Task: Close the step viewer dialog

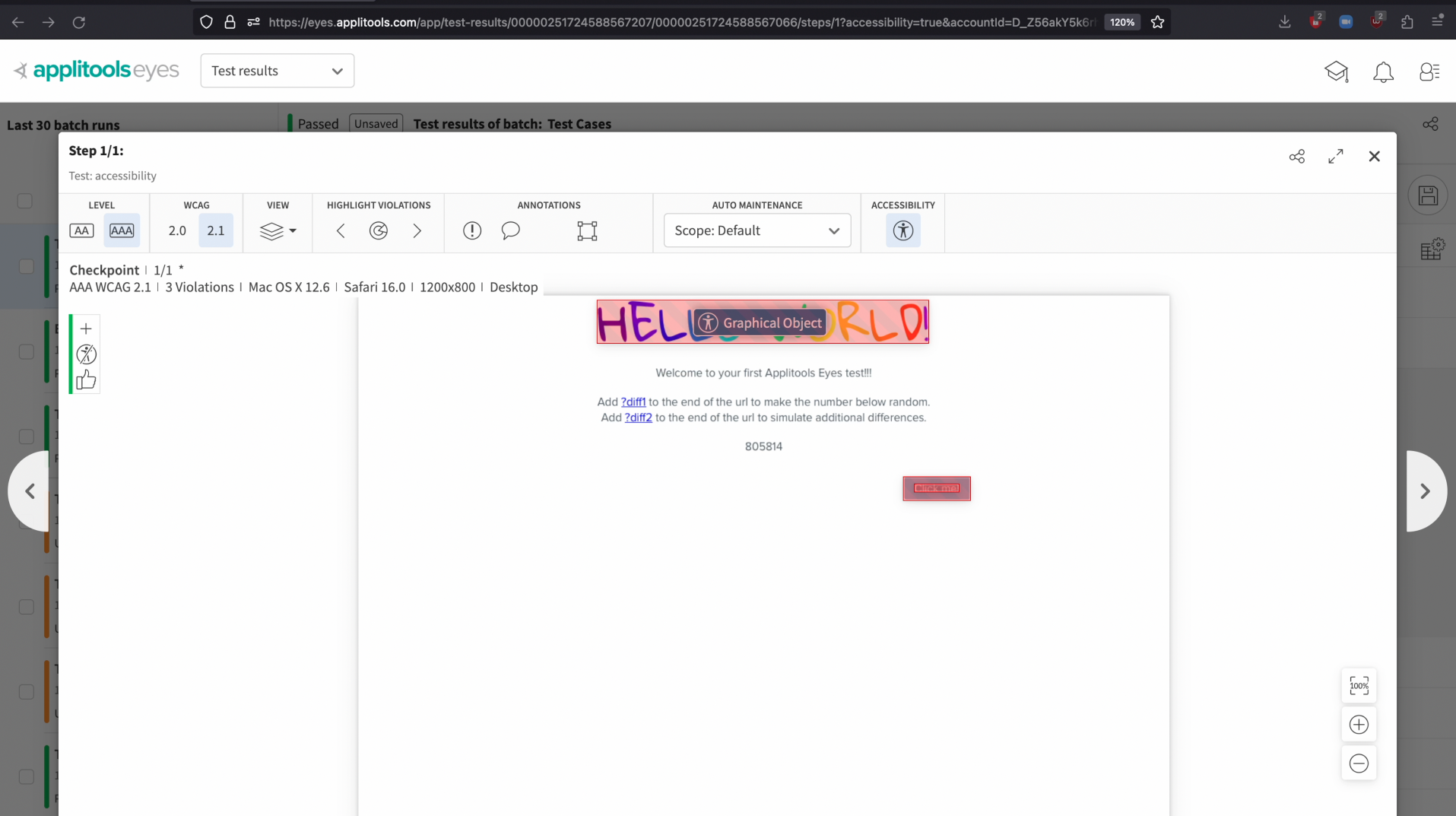Action: (1375, 156)
